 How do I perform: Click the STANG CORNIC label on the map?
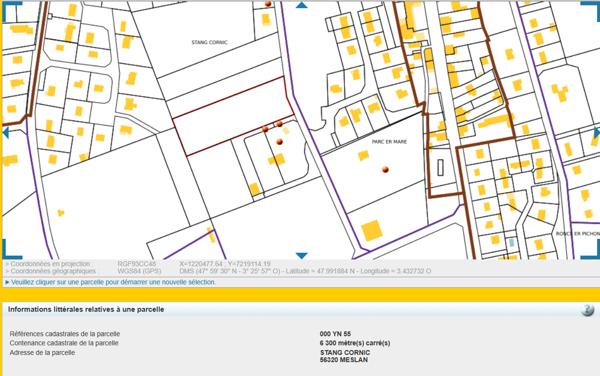point(209,42)
